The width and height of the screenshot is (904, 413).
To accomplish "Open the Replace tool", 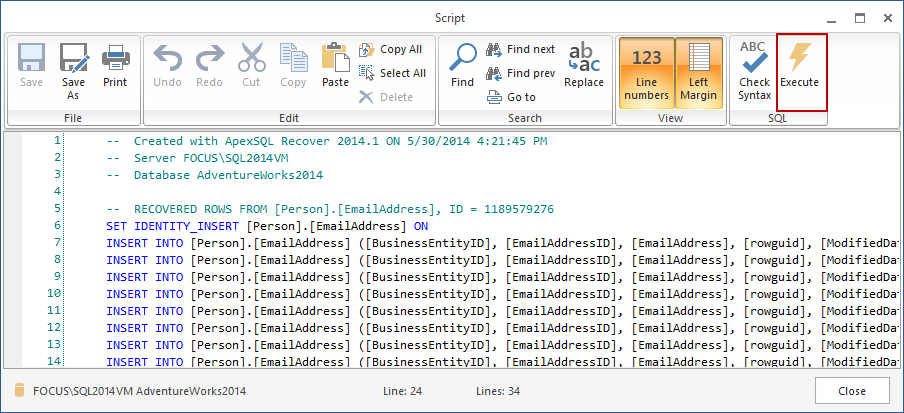I will point(584,66).
